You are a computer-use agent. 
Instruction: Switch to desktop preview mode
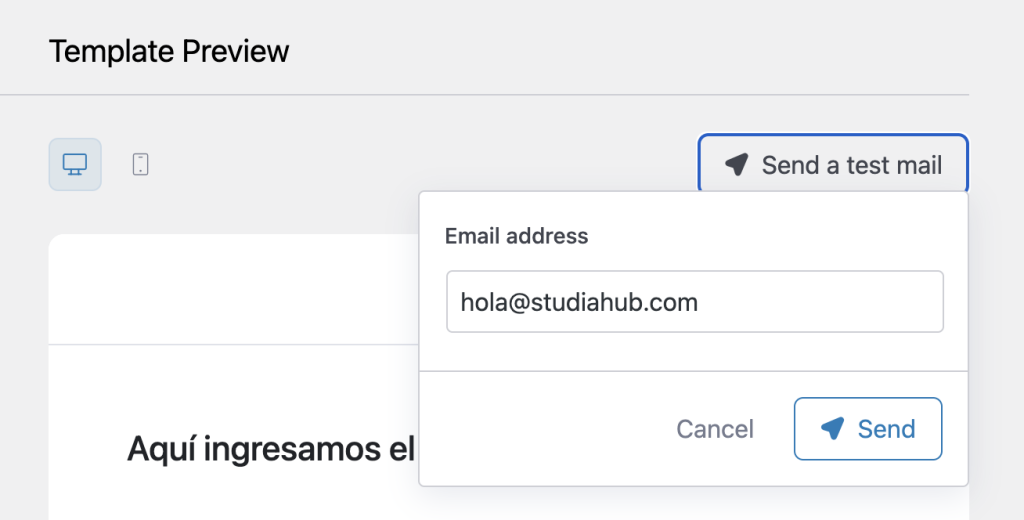click(x=75, y=164)
